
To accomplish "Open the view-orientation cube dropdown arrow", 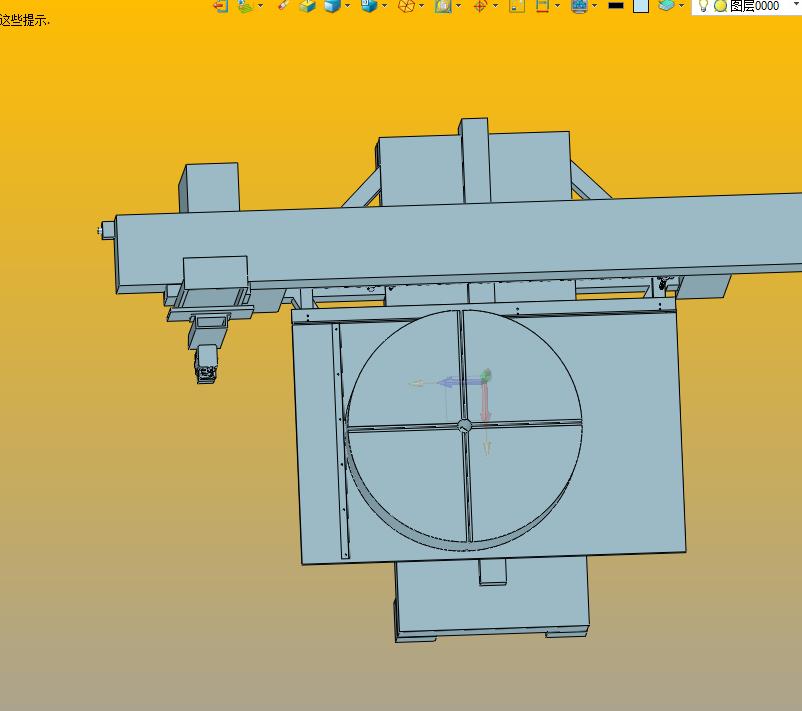I will click(x=385, y=6).
